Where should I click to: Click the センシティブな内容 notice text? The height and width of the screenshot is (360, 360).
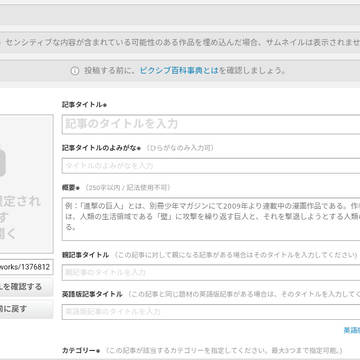point(183,42)
